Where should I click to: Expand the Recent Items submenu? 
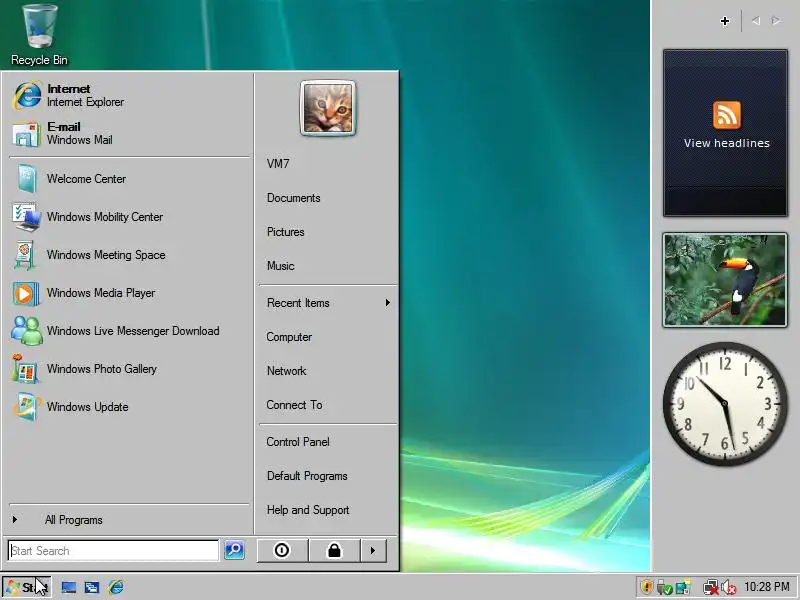pos(327,303)
